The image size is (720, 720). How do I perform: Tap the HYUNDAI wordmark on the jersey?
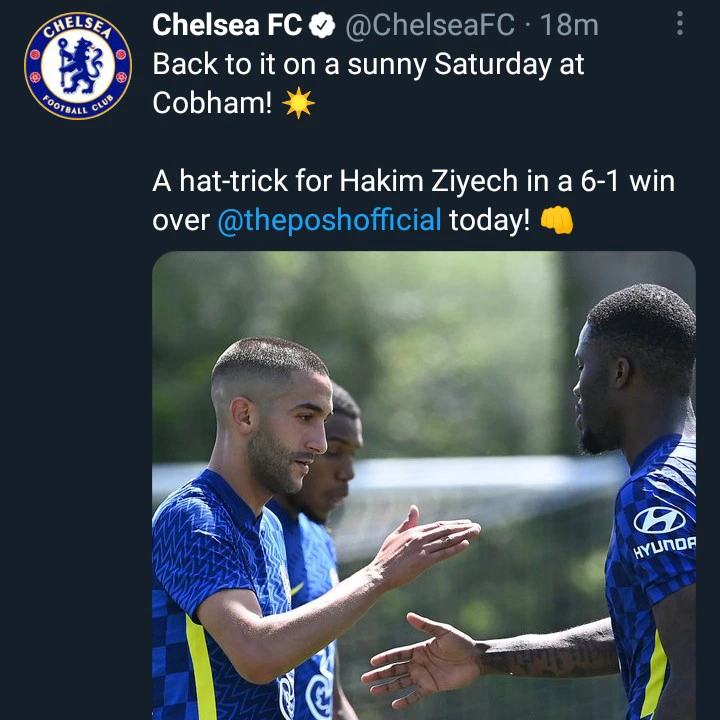click(664, 548)
